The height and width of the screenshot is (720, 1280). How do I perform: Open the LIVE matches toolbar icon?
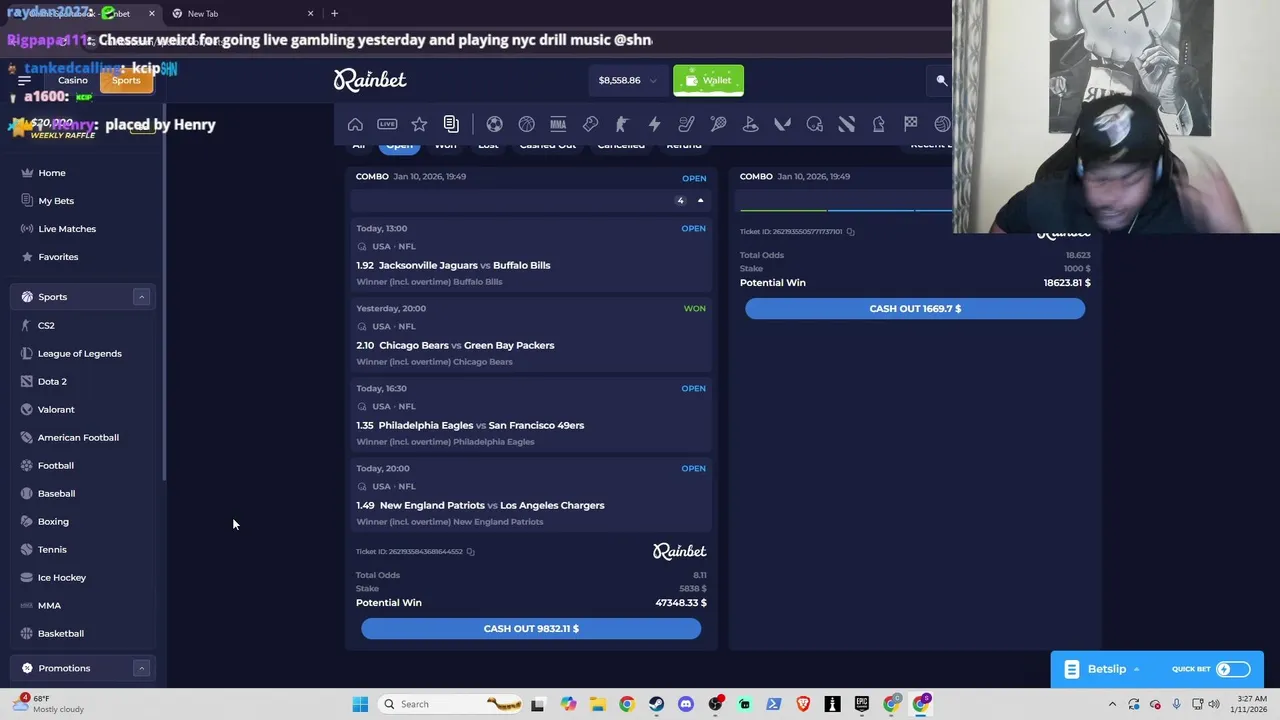pos(387,124)
